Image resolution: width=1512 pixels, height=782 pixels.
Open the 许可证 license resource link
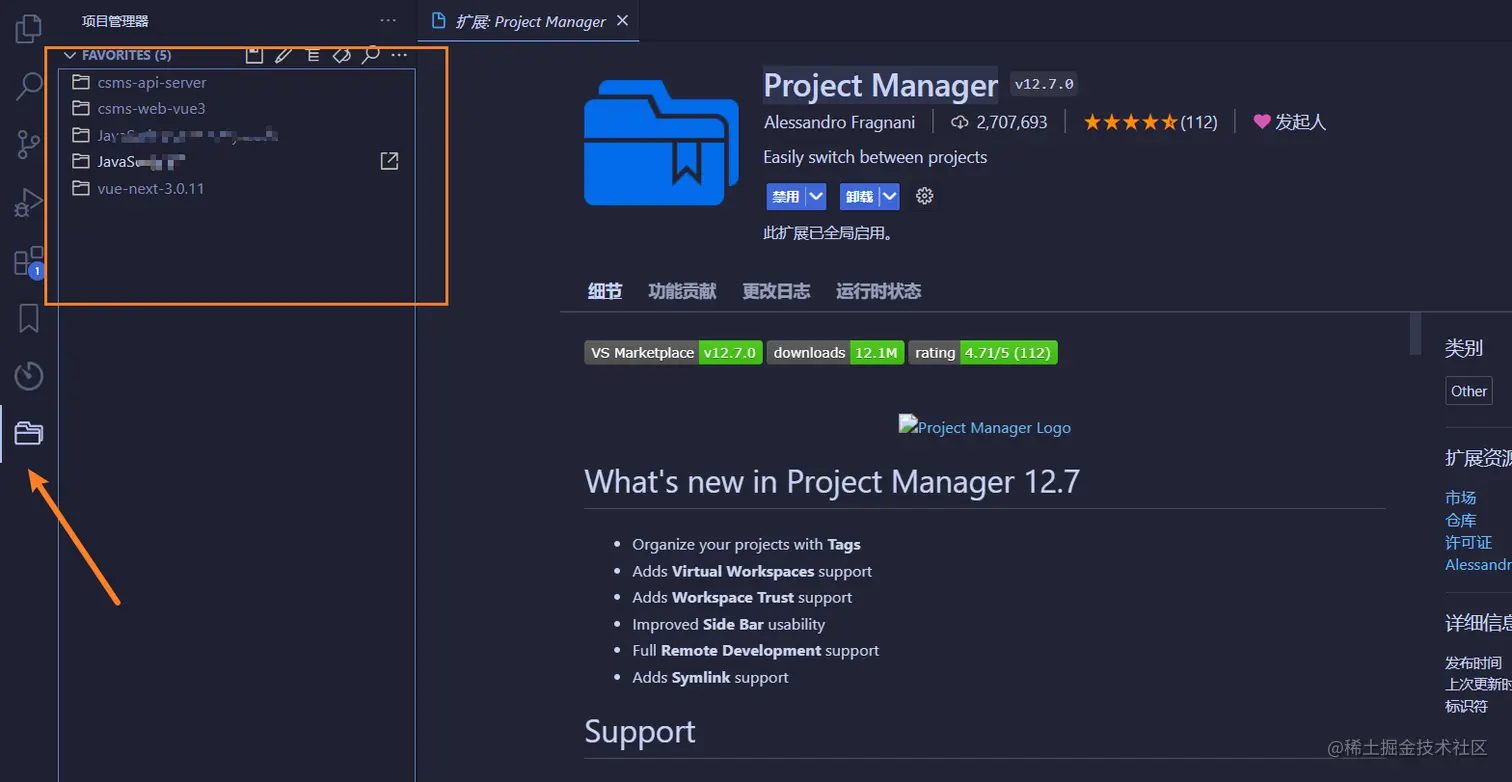coord(1468,542)
